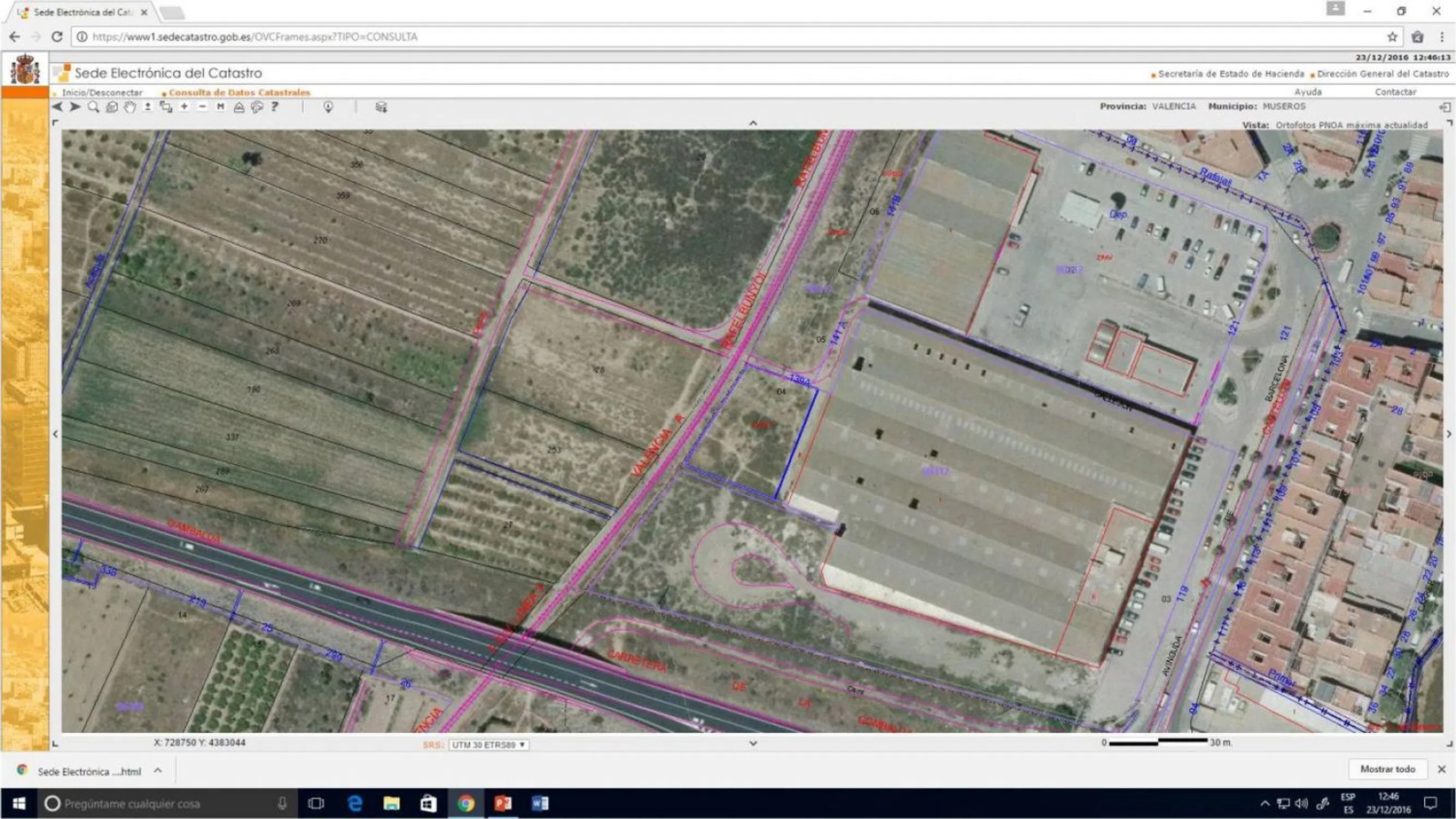Click the browser address bar URL
Viewport: 1456px width, 819px height.
pyautogui.click(x=254, y=37)
